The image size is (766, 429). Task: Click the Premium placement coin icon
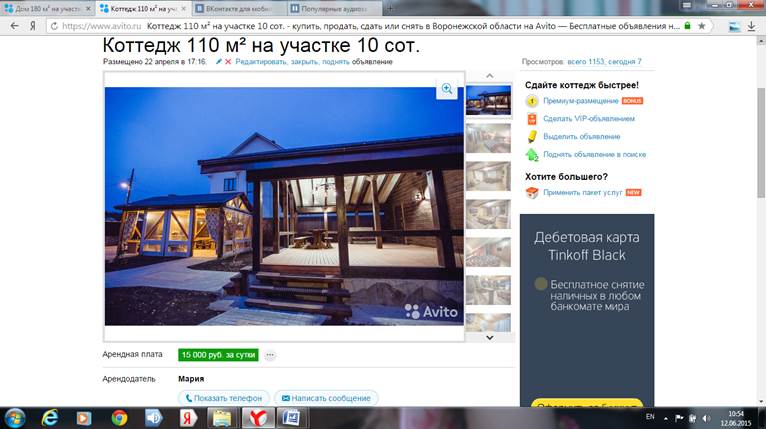coord(532,101)
